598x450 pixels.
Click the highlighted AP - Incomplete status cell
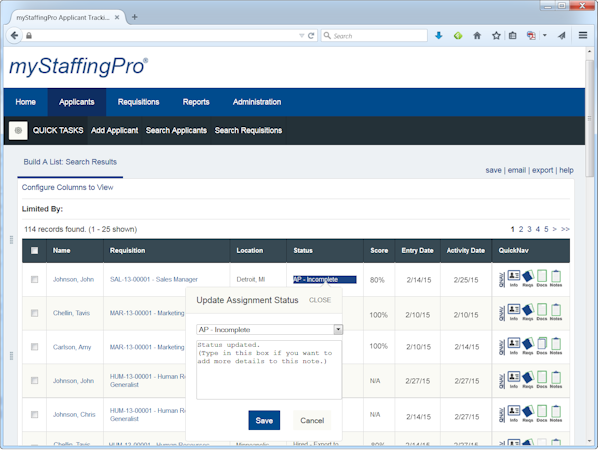(325, 280)
